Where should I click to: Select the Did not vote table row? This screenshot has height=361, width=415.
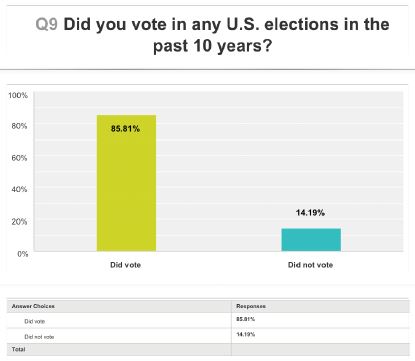pos(208,336)
